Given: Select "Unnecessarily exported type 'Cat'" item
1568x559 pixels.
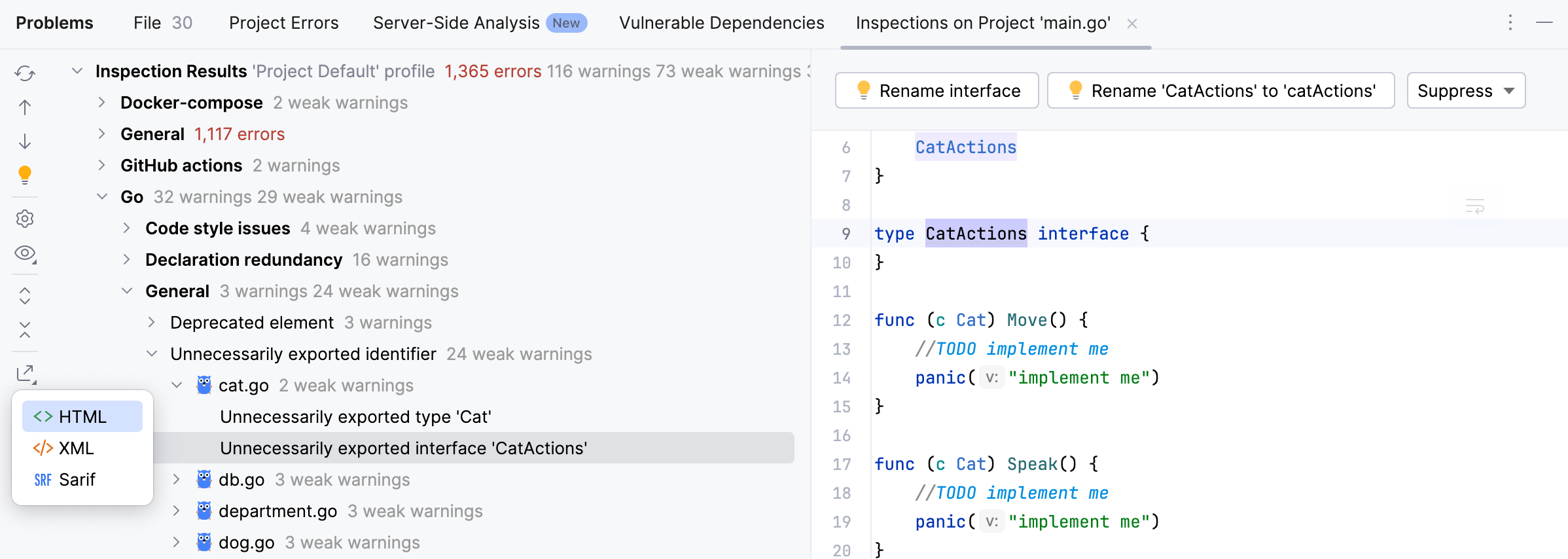Looking at the screenshot, I should pyautogui.click(x=355, y=417).
